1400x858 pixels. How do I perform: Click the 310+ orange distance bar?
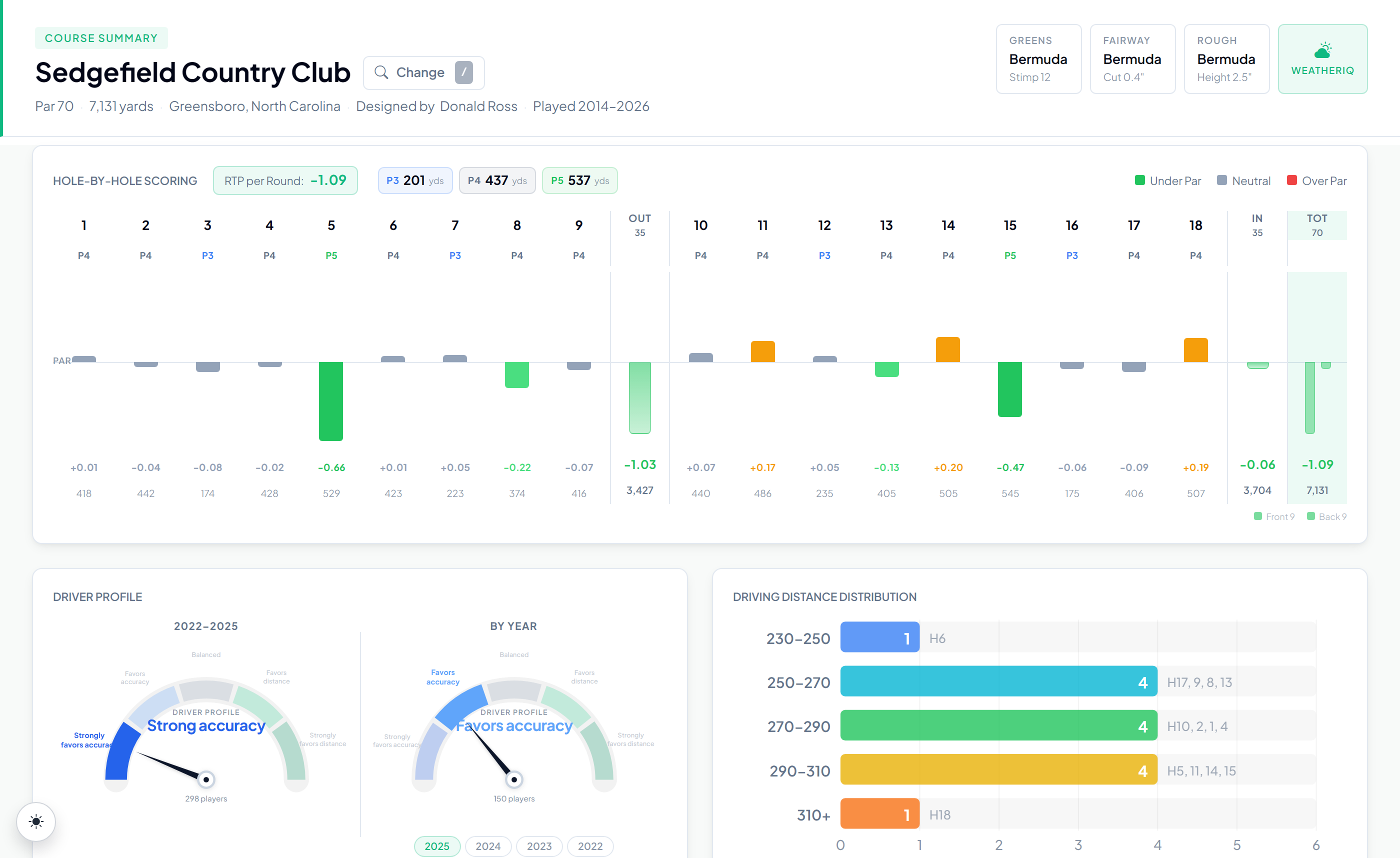879,814
